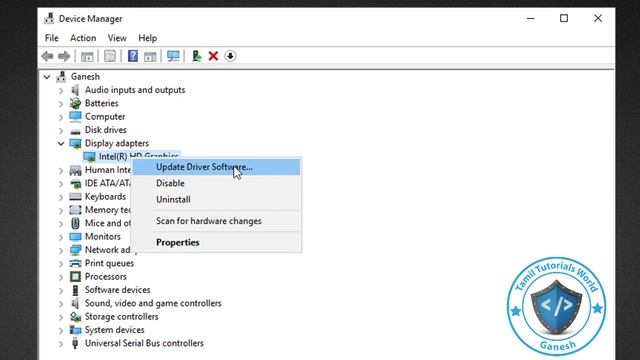Open the Properties sheet toolbar icon
640x360 pixels.
tap(110, 56)
